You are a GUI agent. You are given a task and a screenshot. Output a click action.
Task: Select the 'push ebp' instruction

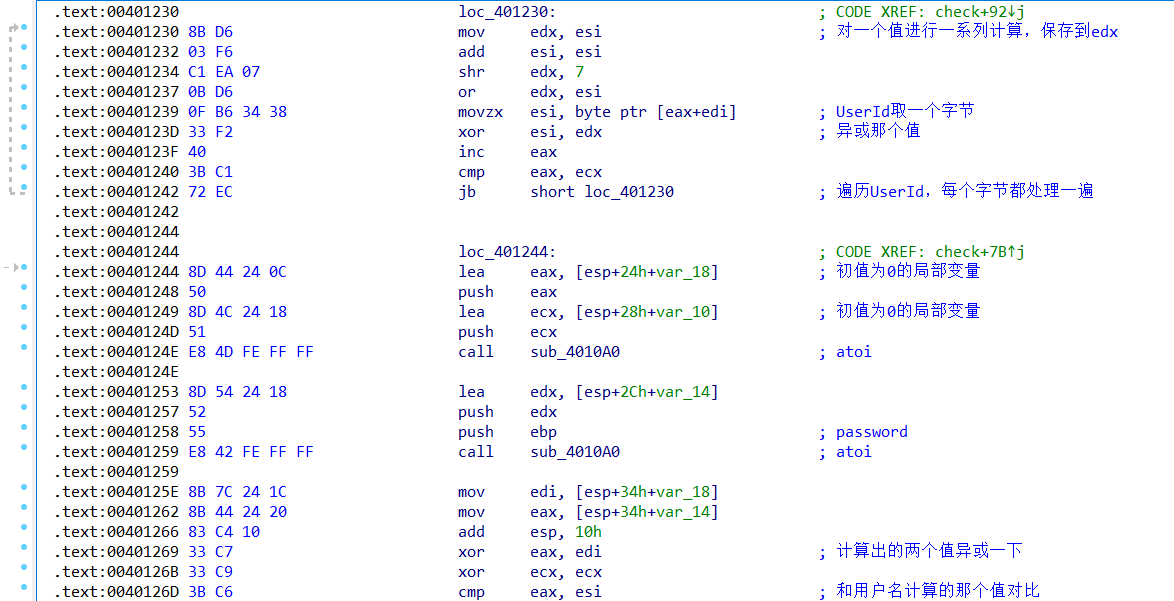pyautogui.click(x=508, y=432)
